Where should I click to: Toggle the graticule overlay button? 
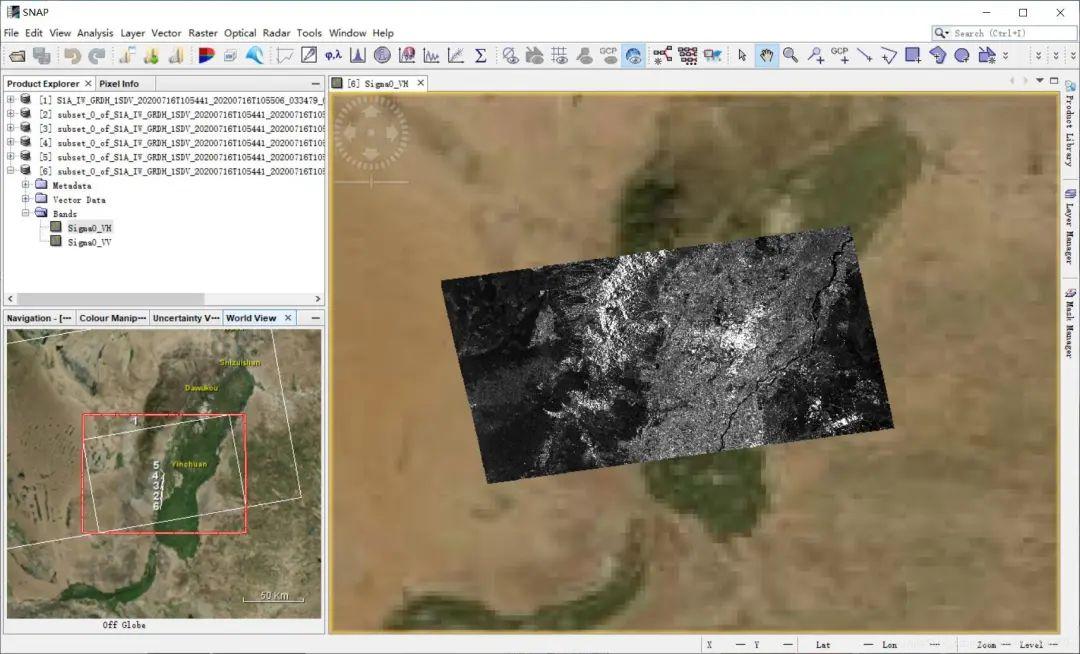[x=559, y=56]
